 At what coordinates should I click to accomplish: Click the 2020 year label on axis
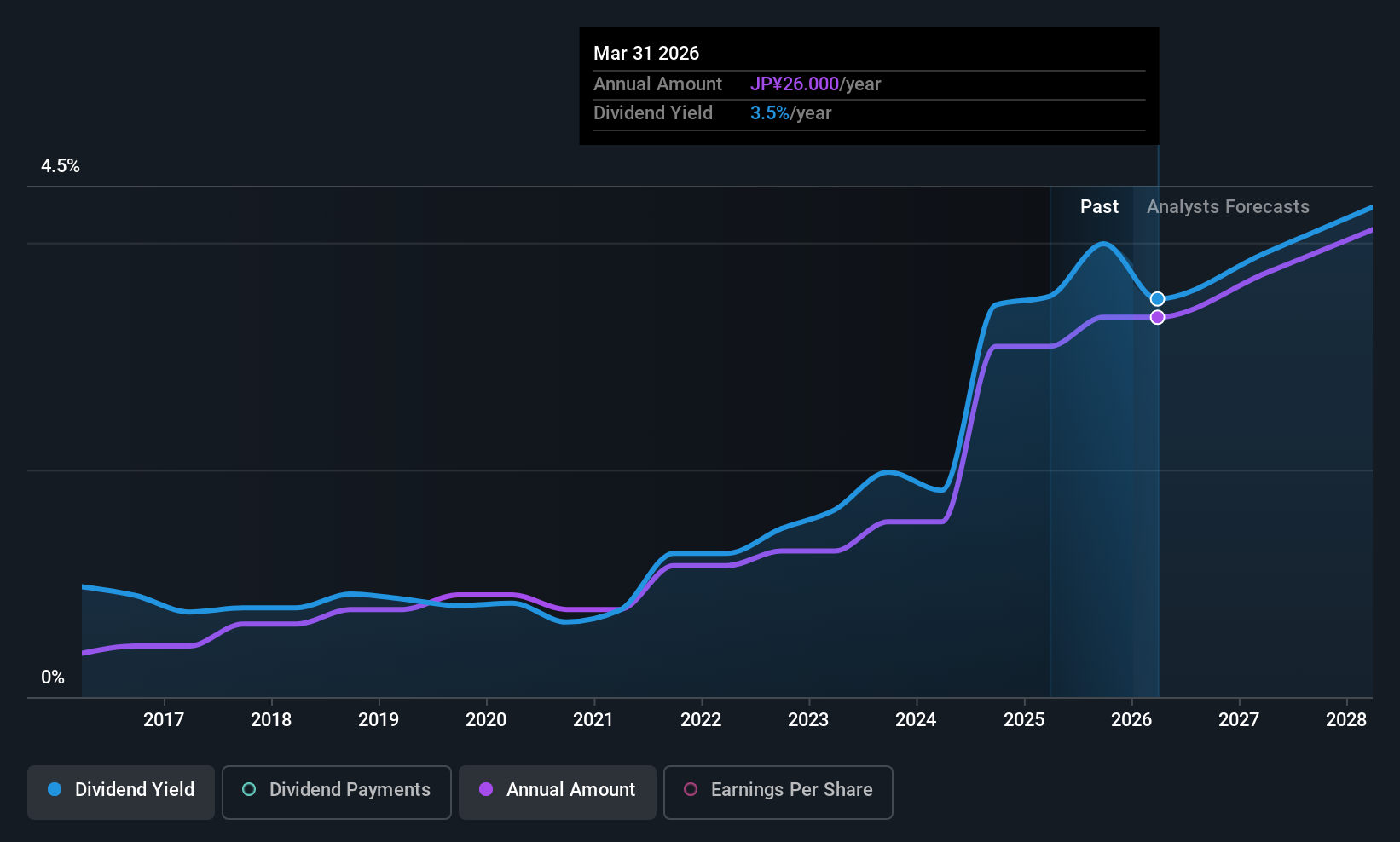pyautogui.click(x=486, y=720)
